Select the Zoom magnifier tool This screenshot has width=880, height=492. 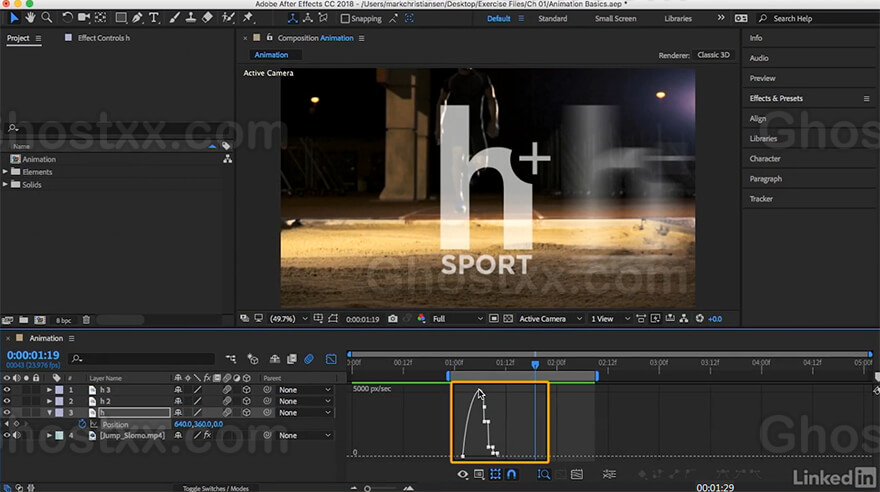click(x=47, y=18)
